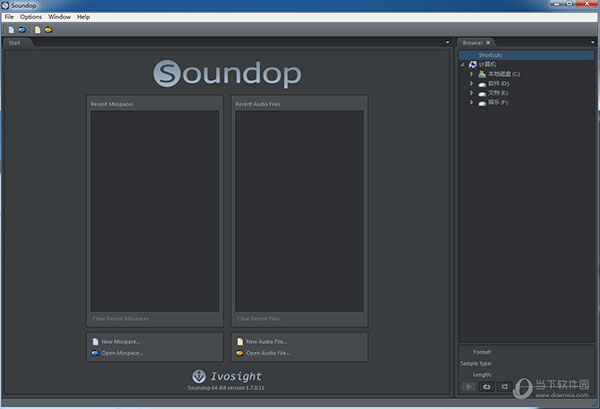600x409 pixels.
Task: Toggle loop playback in Browser preview
Action: point(487,387)
